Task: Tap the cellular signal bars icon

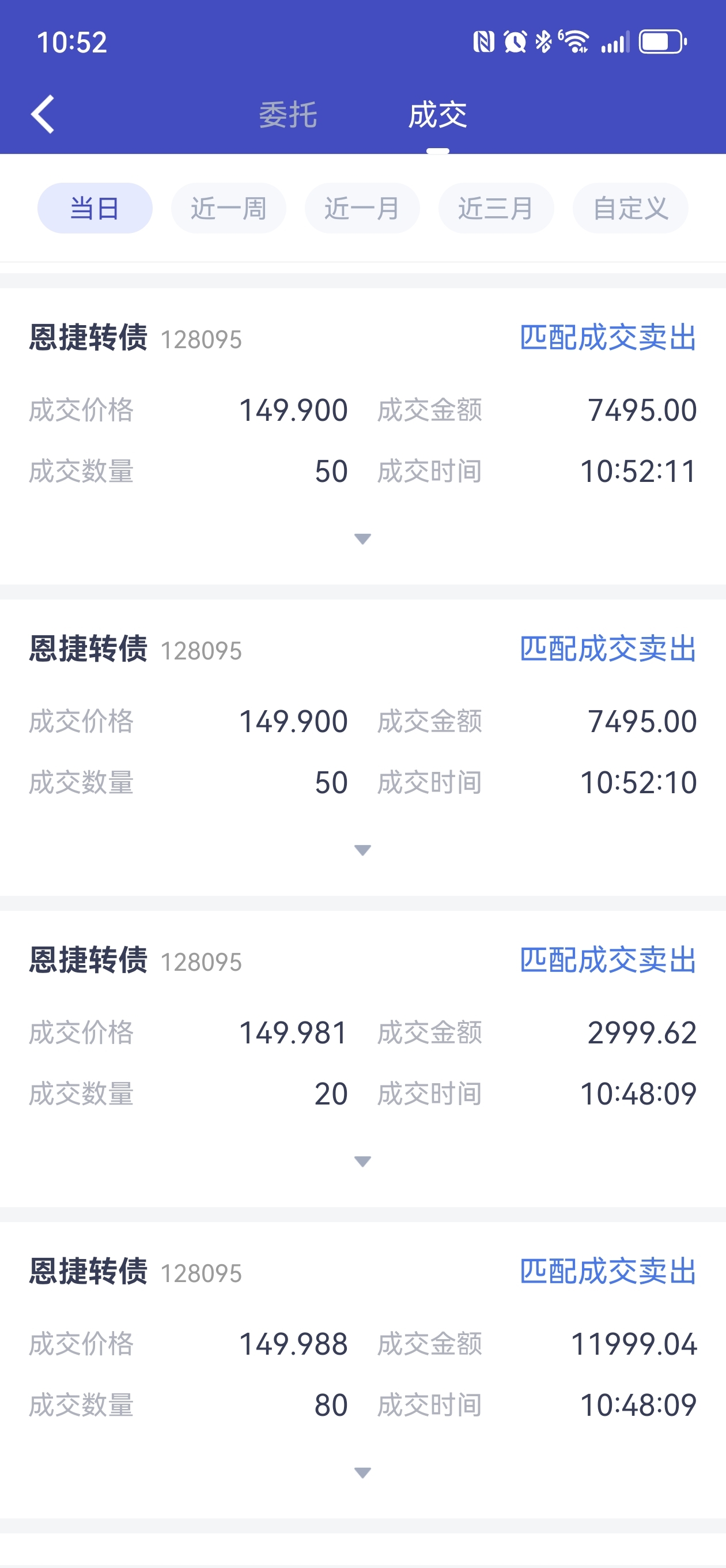Action: (615, 42)
